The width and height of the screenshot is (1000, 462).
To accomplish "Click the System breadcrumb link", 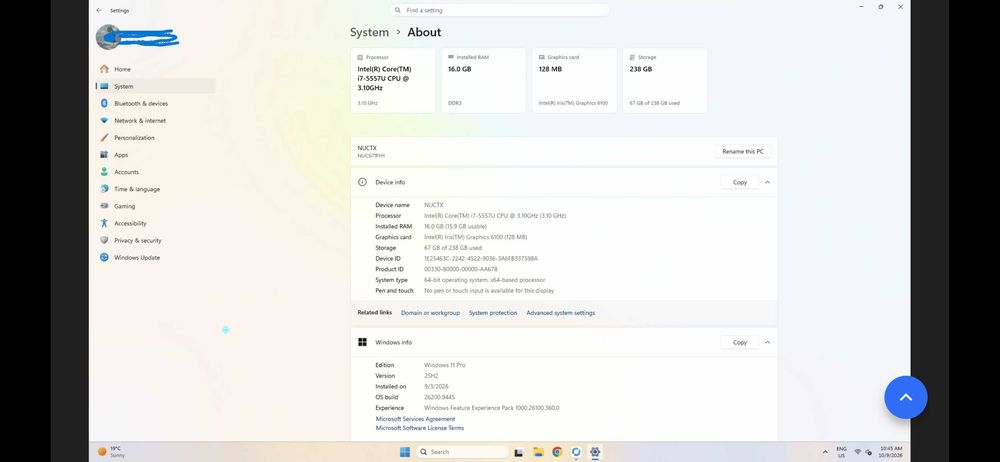I will pyautogui.click(x=369, y=32).
